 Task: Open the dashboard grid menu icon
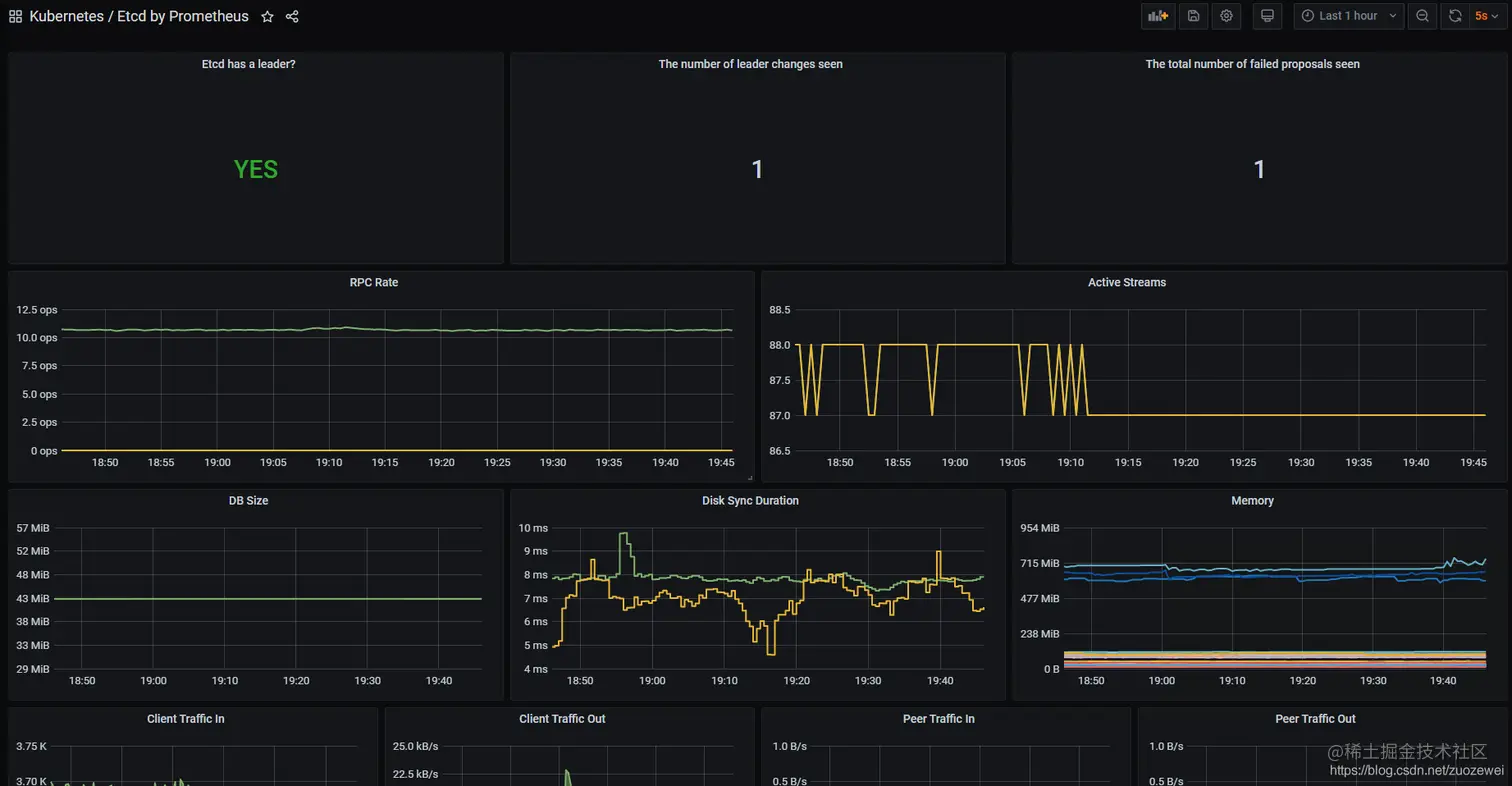coord(16,16)
